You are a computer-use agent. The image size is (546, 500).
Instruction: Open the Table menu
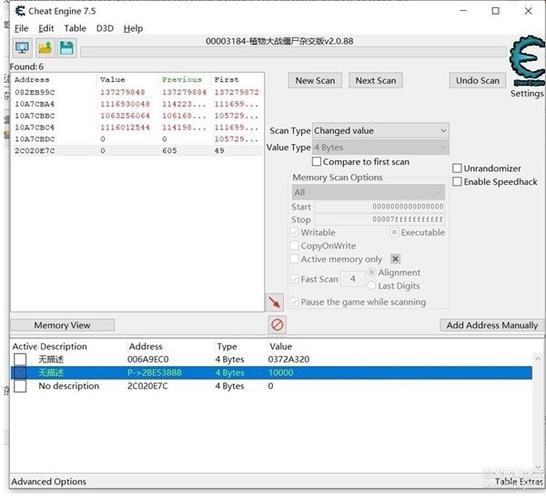[x=75, y=28]
